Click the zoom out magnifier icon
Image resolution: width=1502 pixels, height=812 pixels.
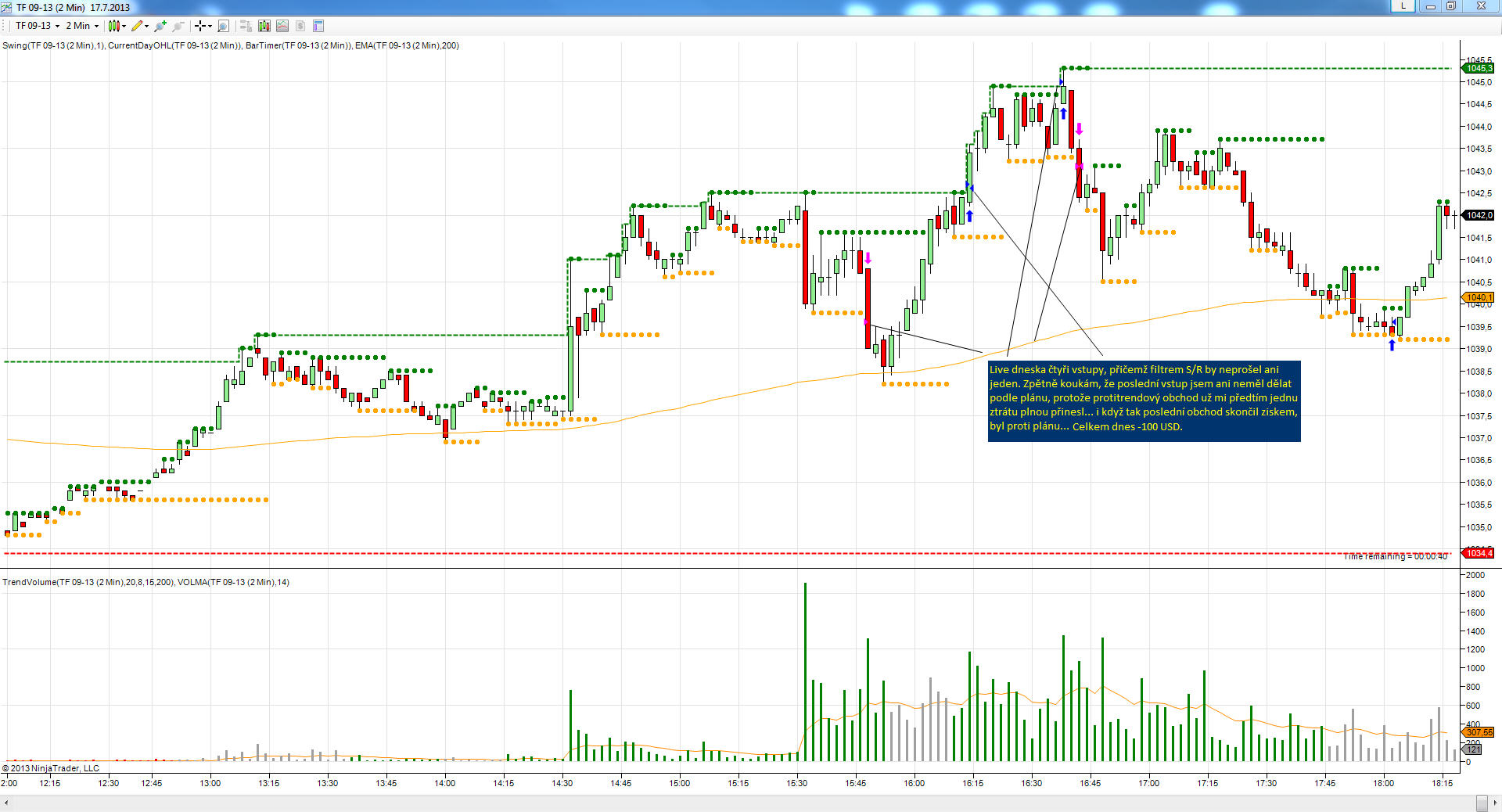click(x=178, y=26)
